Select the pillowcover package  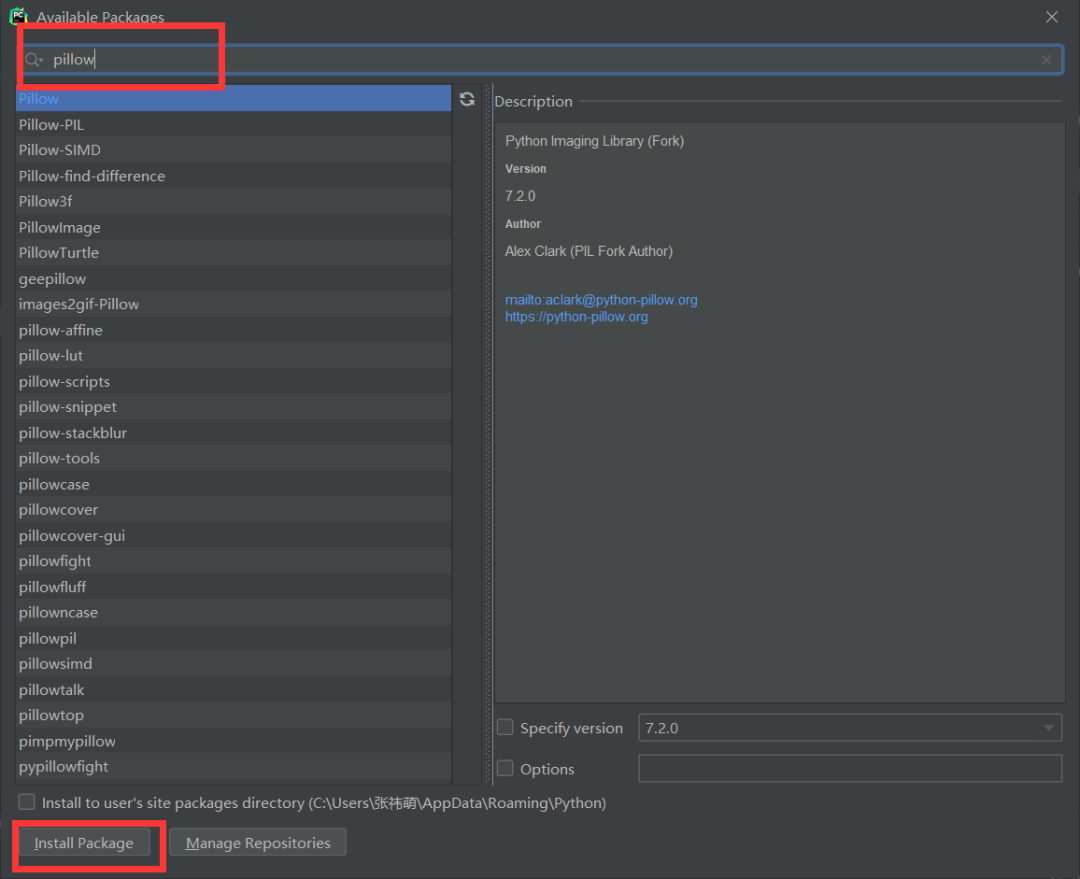point(233,510)
